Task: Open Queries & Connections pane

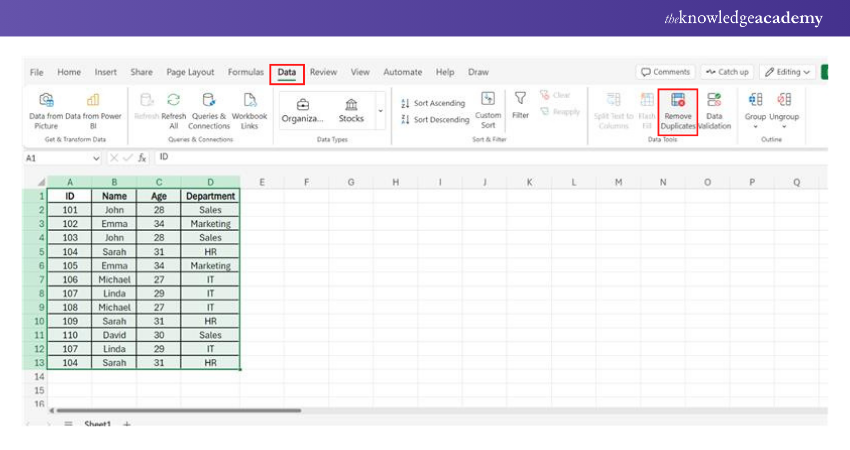Action: pos(208,100)
